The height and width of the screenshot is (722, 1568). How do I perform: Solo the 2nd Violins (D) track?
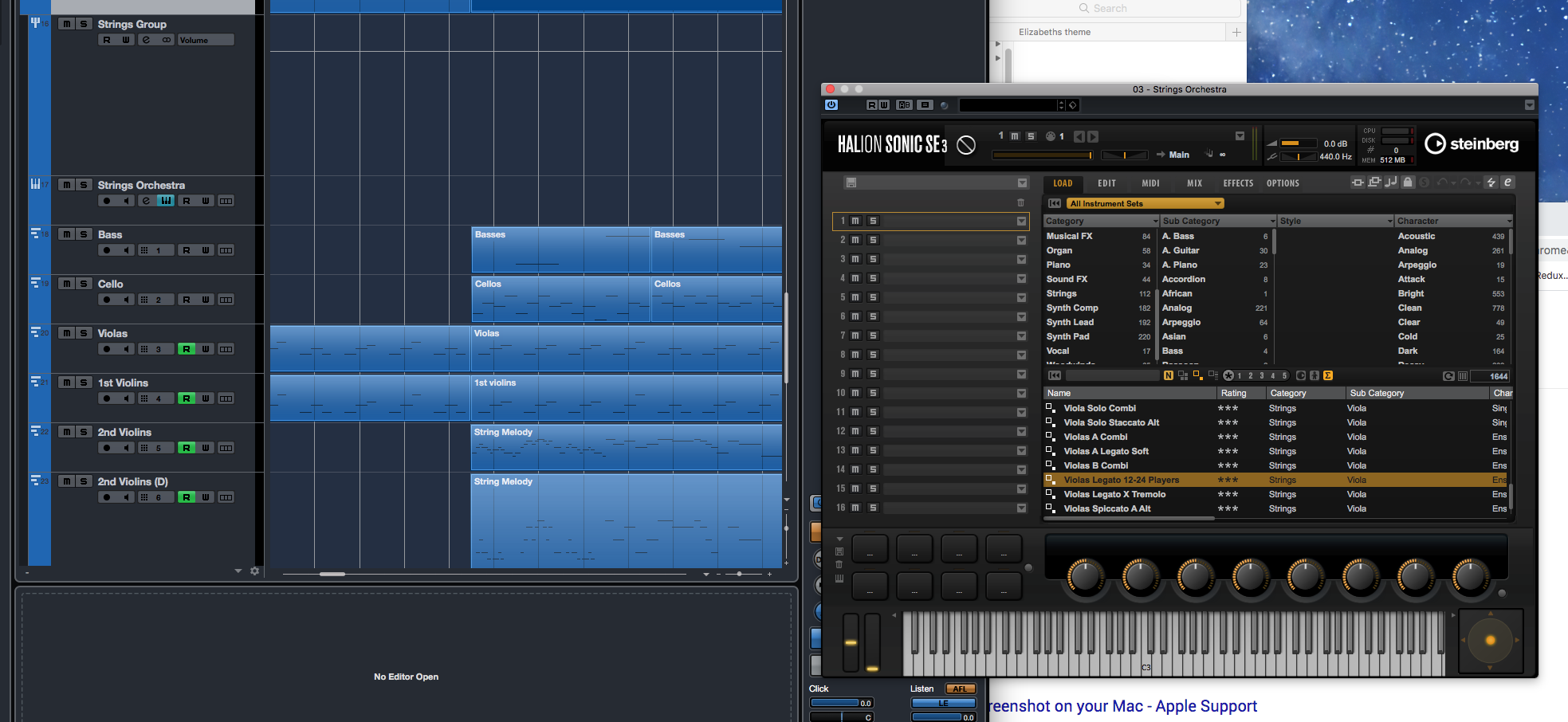point(84,481)
